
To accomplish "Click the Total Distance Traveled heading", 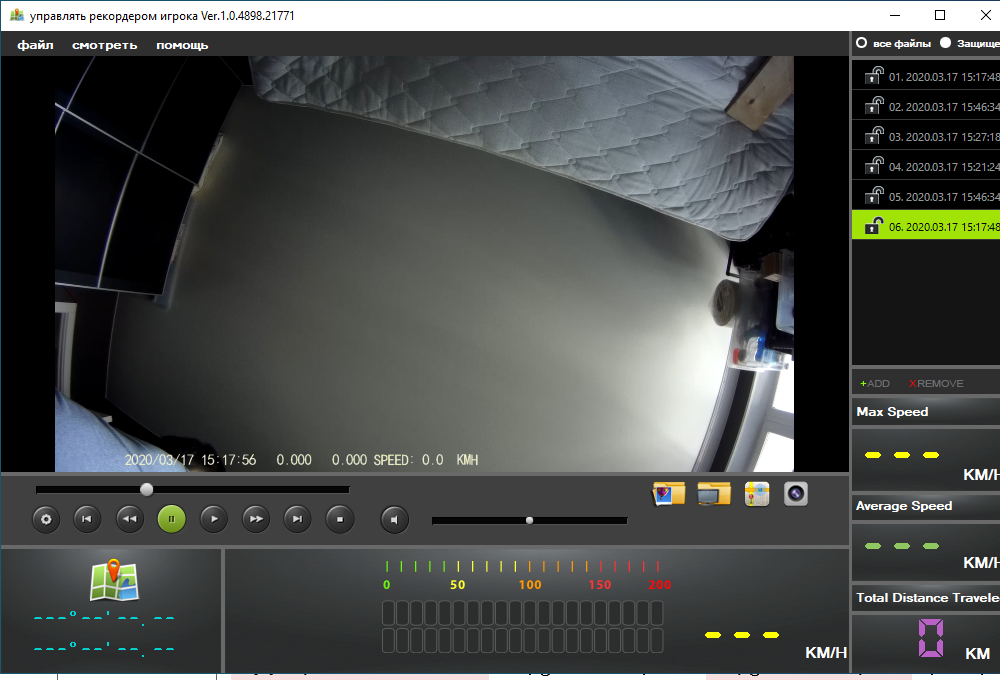I will [928, 598].
